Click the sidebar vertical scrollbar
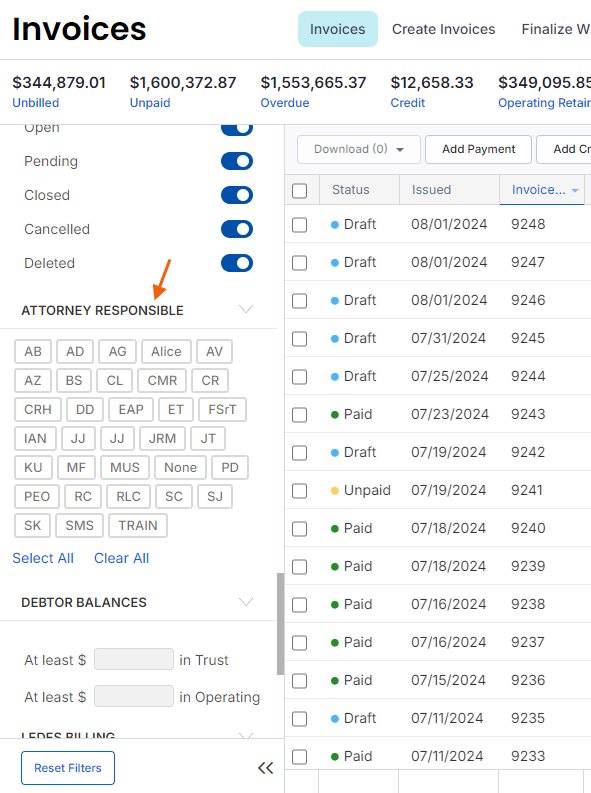The image size is (591, 793). tap(280, 624)
